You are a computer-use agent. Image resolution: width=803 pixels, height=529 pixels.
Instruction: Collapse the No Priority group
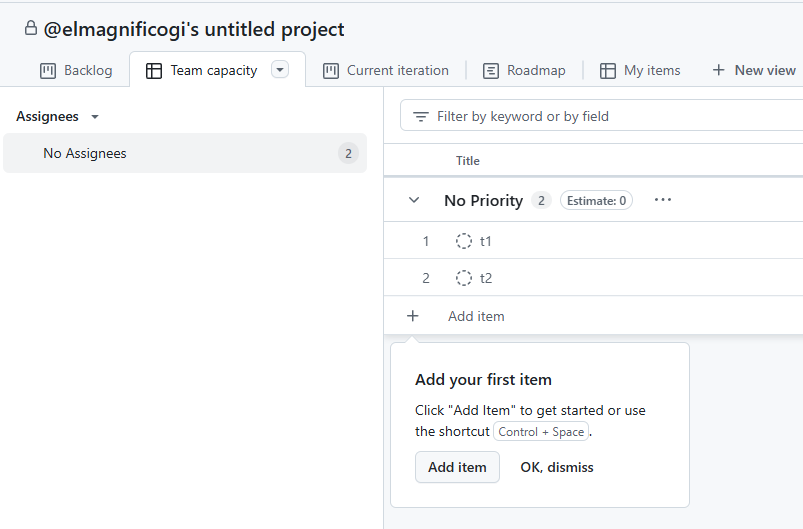(x=414, y=200)
